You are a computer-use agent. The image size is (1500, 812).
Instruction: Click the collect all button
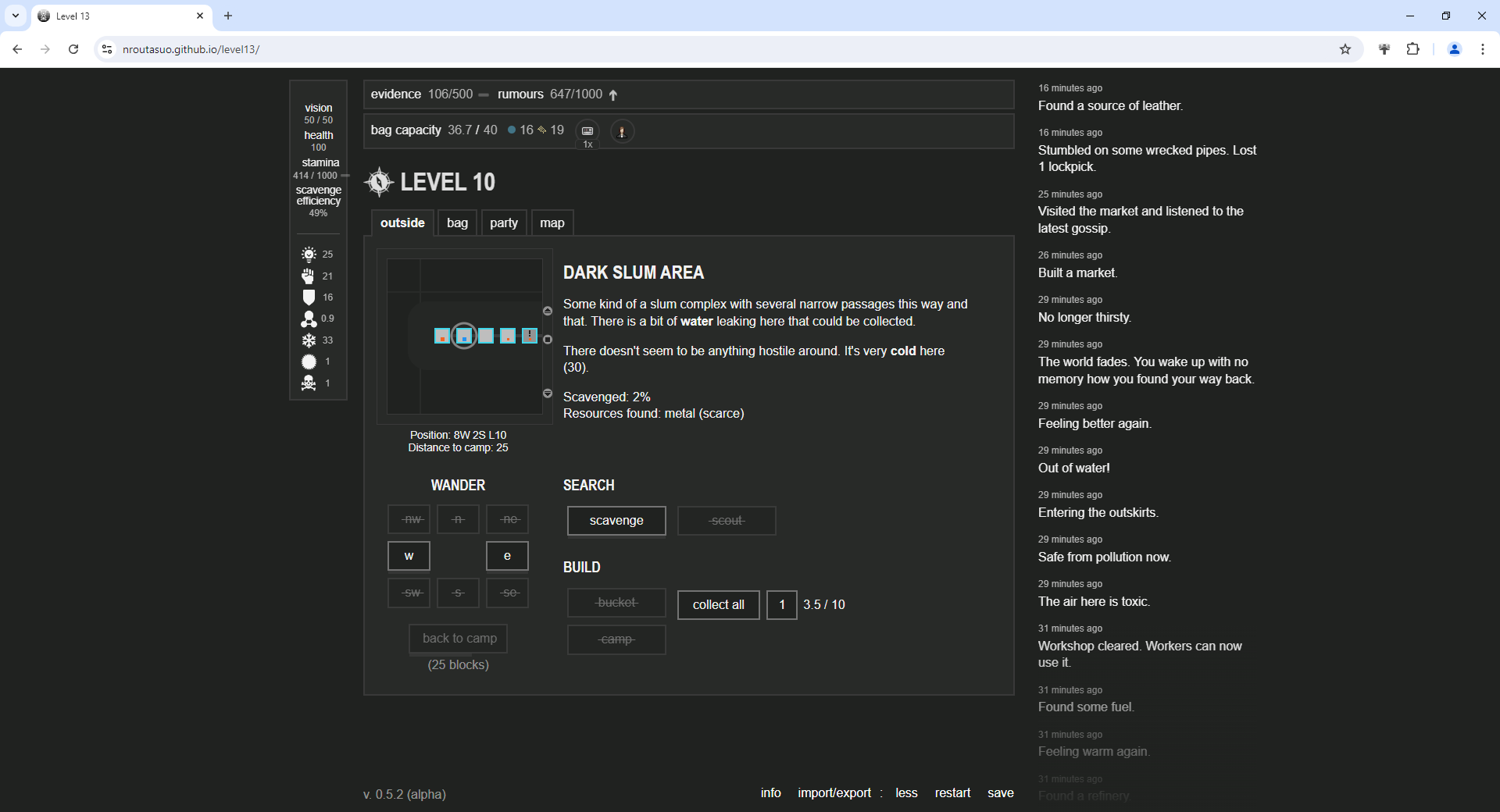pos(719,605)
